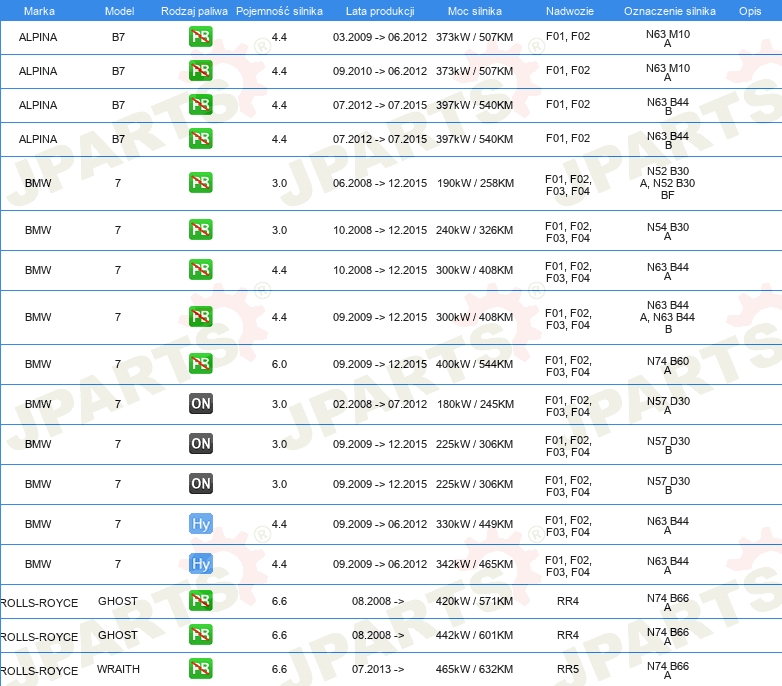Image resolution: width=782 pixels, height=686 pixels.
Task: Click the Moc silnika column header
Action: point(475,10)
